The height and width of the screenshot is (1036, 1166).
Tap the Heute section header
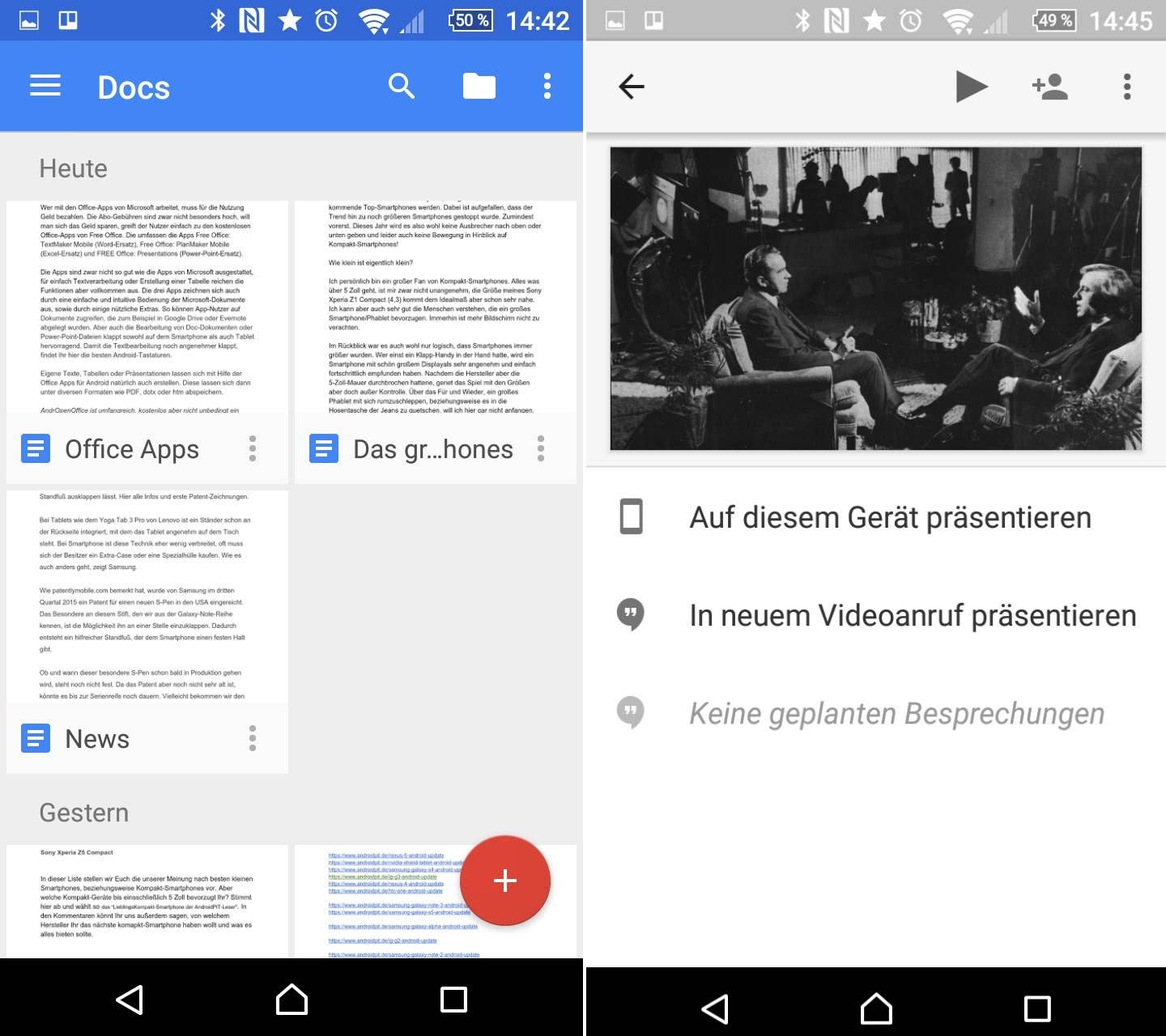74,168
